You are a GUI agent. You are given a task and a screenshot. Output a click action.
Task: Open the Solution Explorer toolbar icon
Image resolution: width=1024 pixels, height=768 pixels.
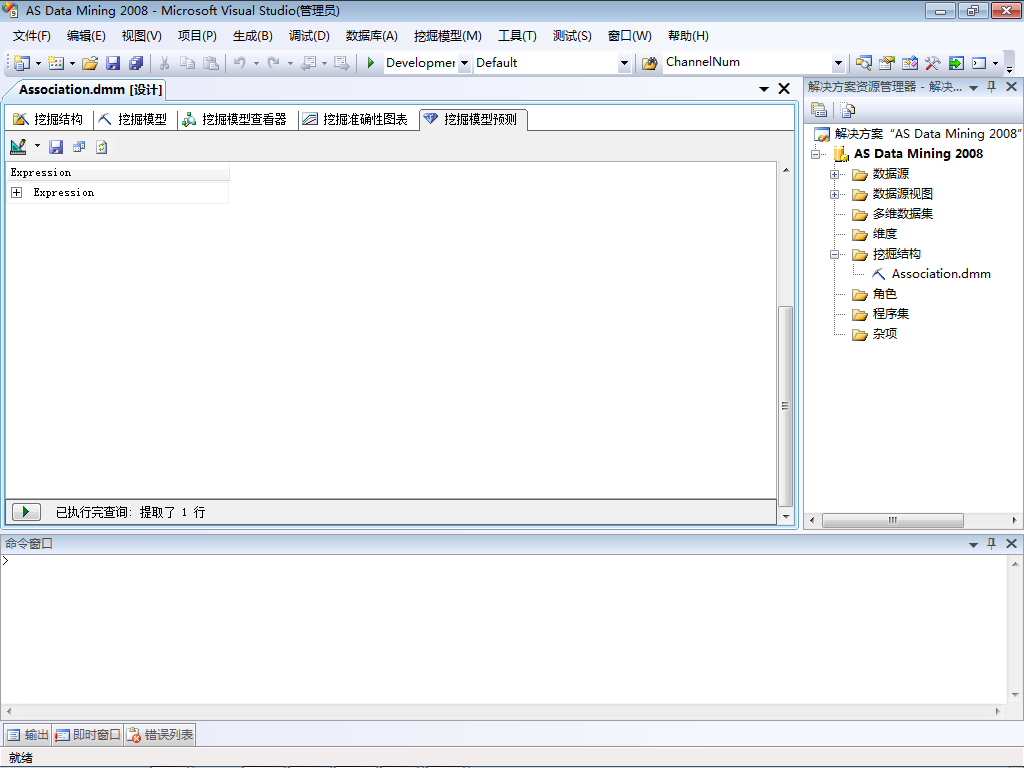tap(863, 63)
